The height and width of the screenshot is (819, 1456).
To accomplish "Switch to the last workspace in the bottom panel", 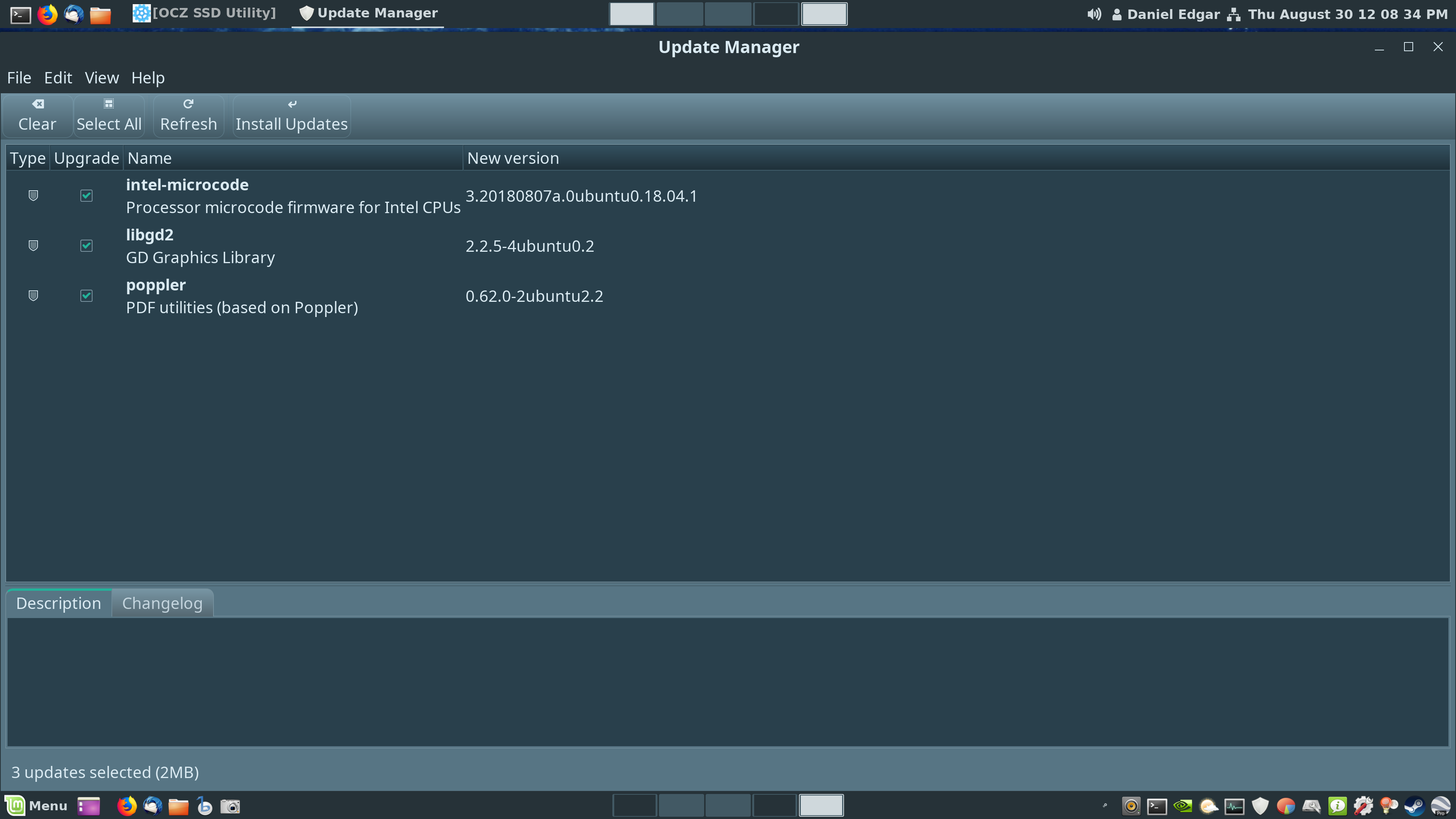I will pos(821,806).
